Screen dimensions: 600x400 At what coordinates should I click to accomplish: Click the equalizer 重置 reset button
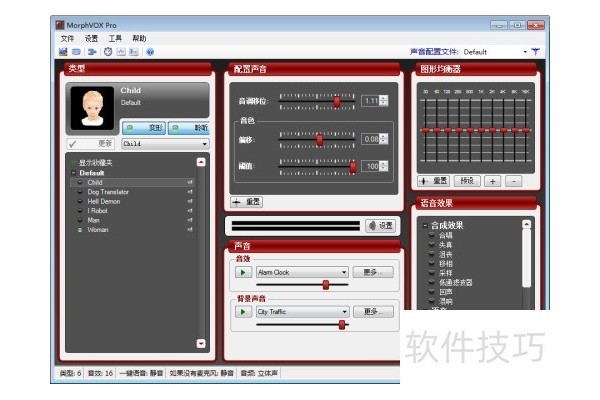pyautogui.click(x=433, y=181)
